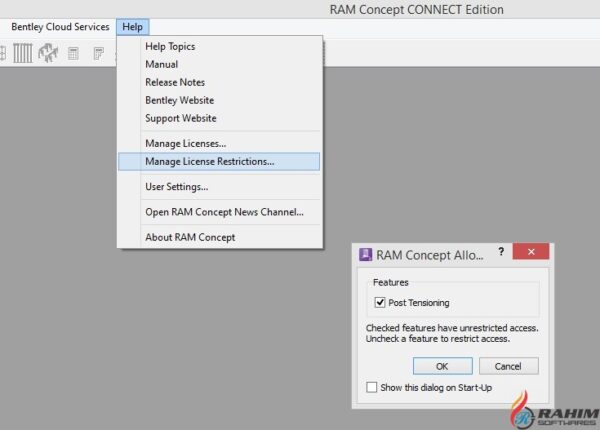
Task: Click the calculator toolbar icon
Action: coord(73,54)
